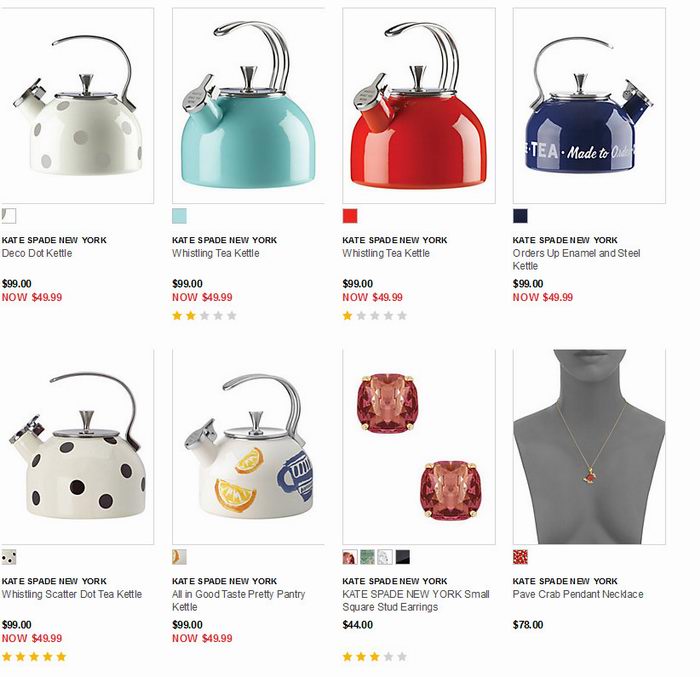
Task: Open the Deco Dot Kettle title link
Action: pyautogui.click(x=37, y=253)
